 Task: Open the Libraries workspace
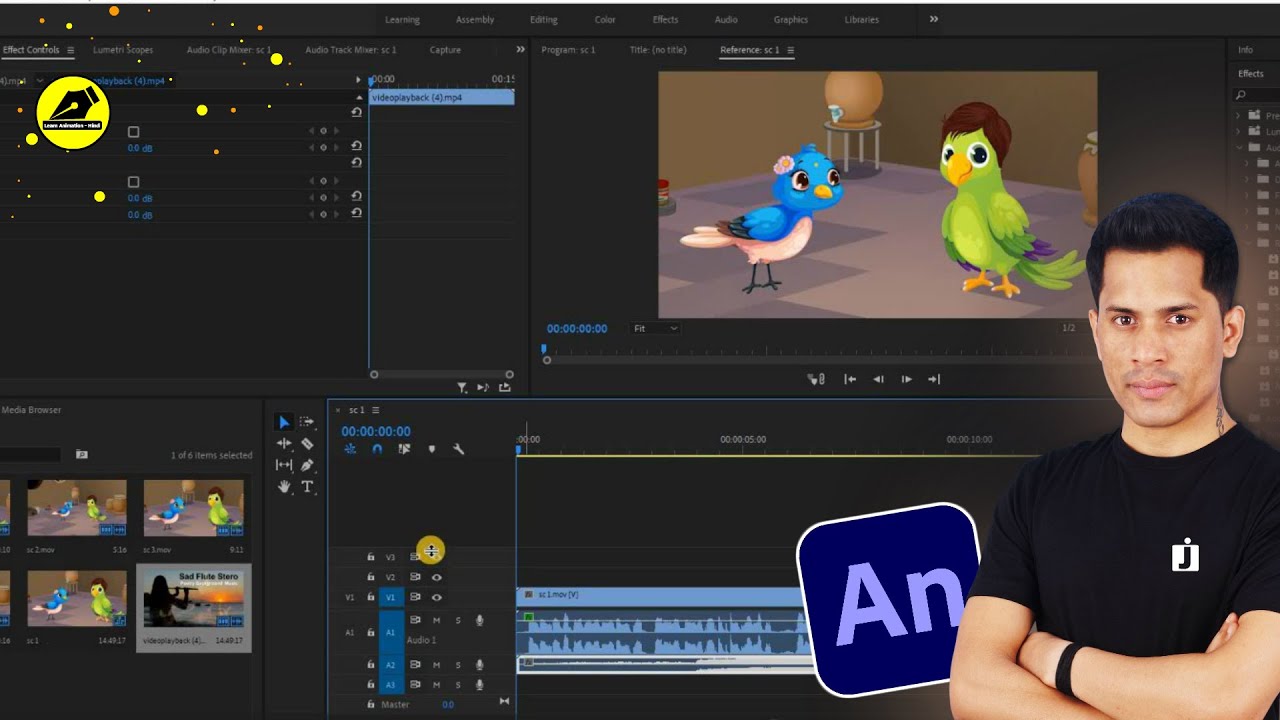click(x=861, y=19)
